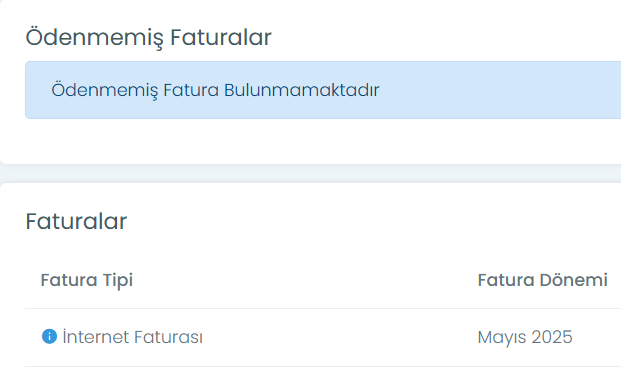Viewport: 621px width, 376px height.
Task: Click the empty area of the blue notice banner
Action: pos(499,90)
